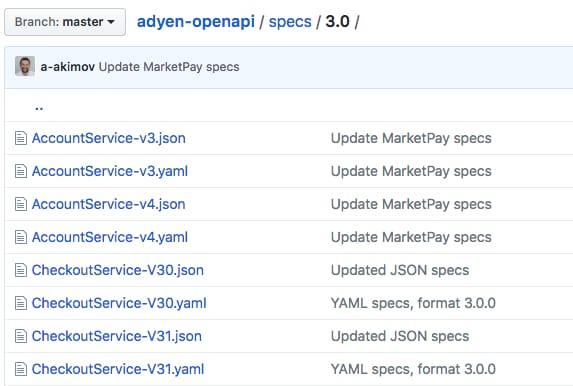This screenshot has width=573, height=386.
Task: Open the CheckoutService-V30.json file
Action: [118, 270]
